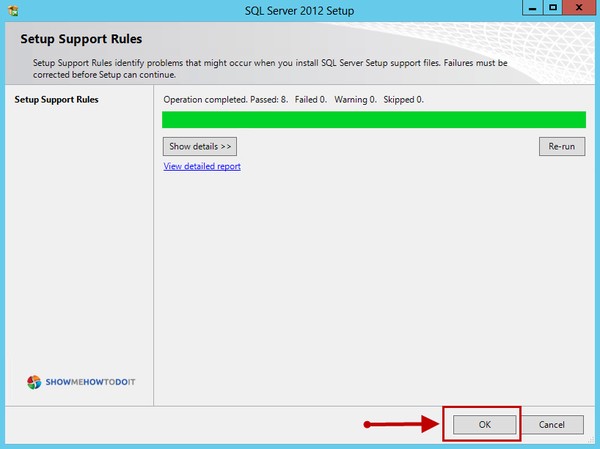The height and width of the screenshot is (449, 600).
Task: Cancel the setup support rules dialog
Action: coord(552,424)
